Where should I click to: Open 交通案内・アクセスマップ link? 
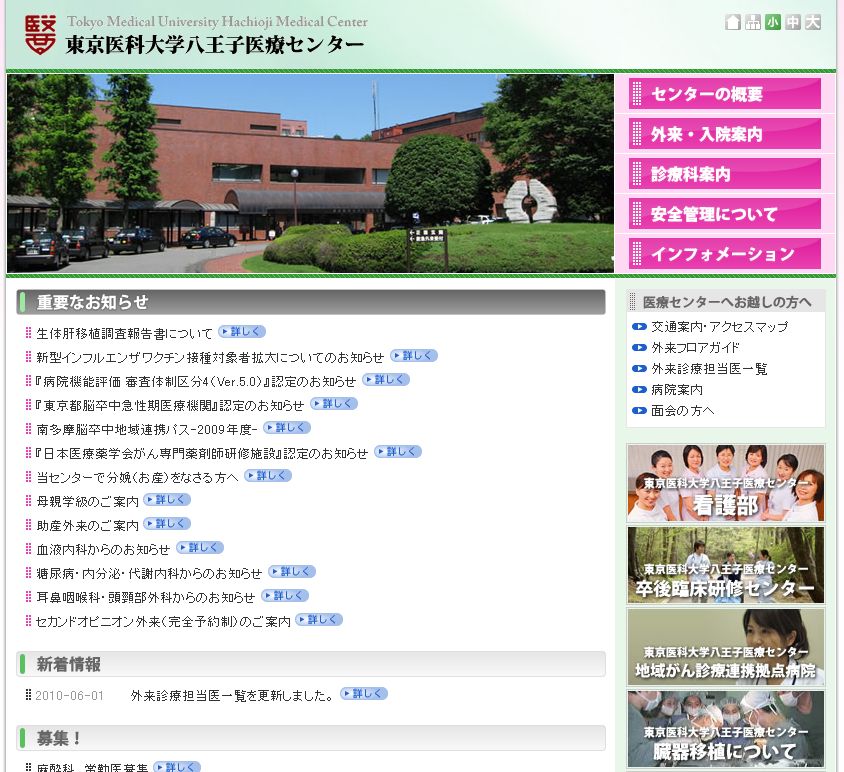719,326
